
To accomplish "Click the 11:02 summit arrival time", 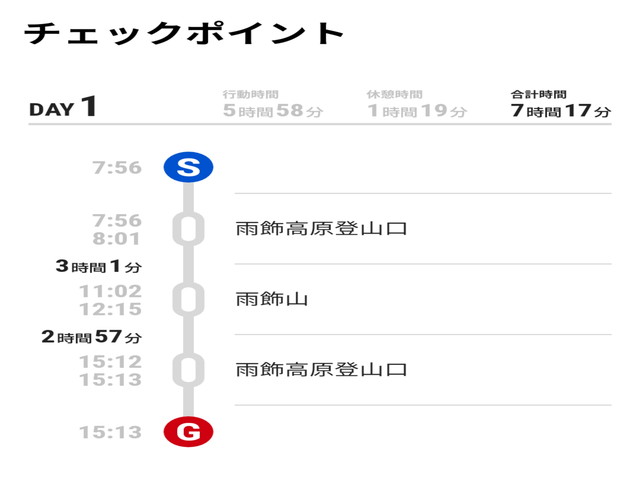I will [111, 291].
